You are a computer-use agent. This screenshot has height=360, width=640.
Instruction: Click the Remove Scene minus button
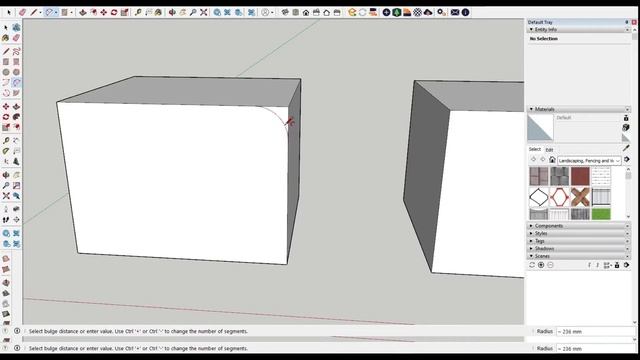pos(550,265)
